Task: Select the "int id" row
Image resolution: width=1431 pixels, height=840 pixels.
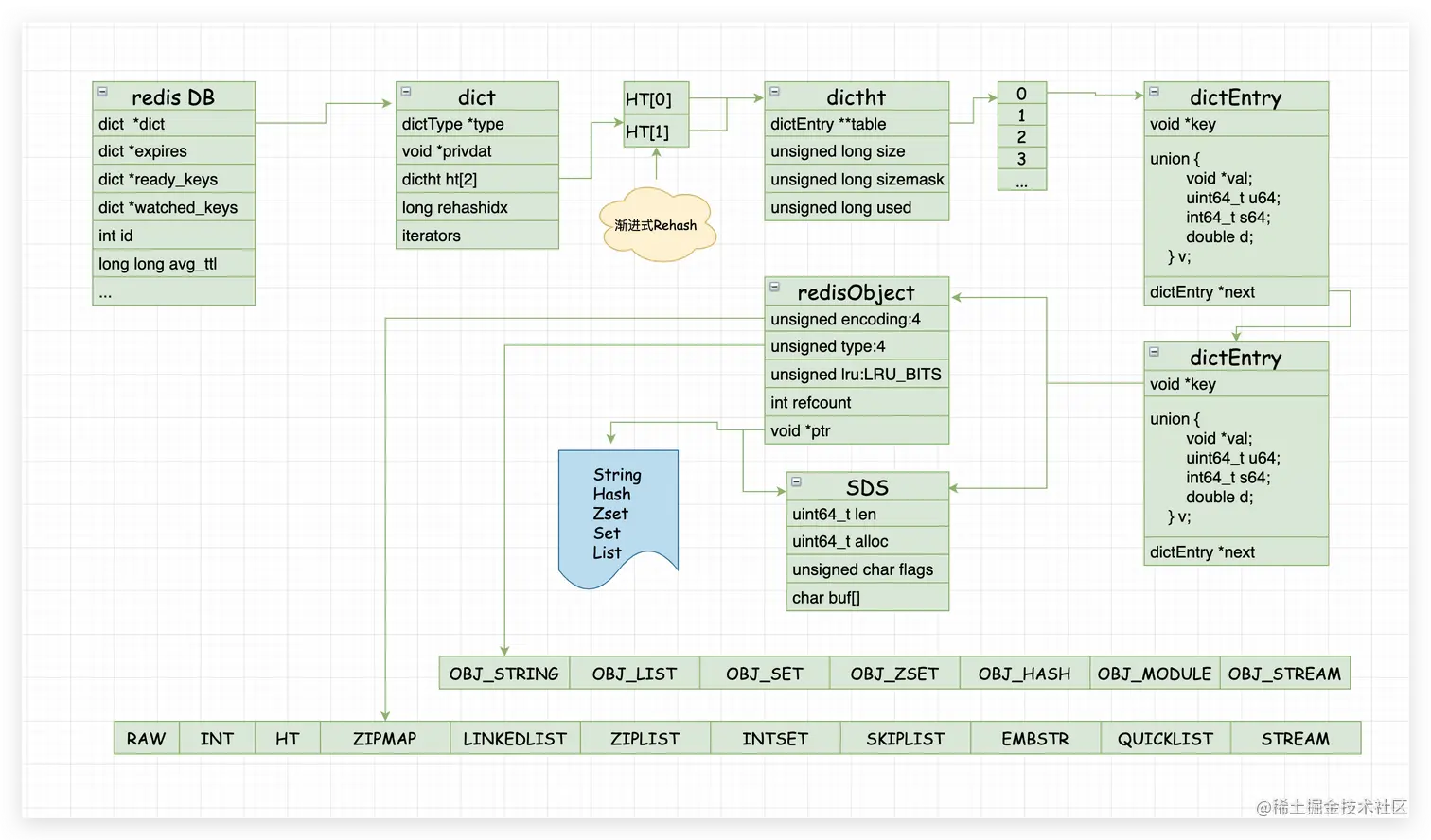Action: pos(174,236)
